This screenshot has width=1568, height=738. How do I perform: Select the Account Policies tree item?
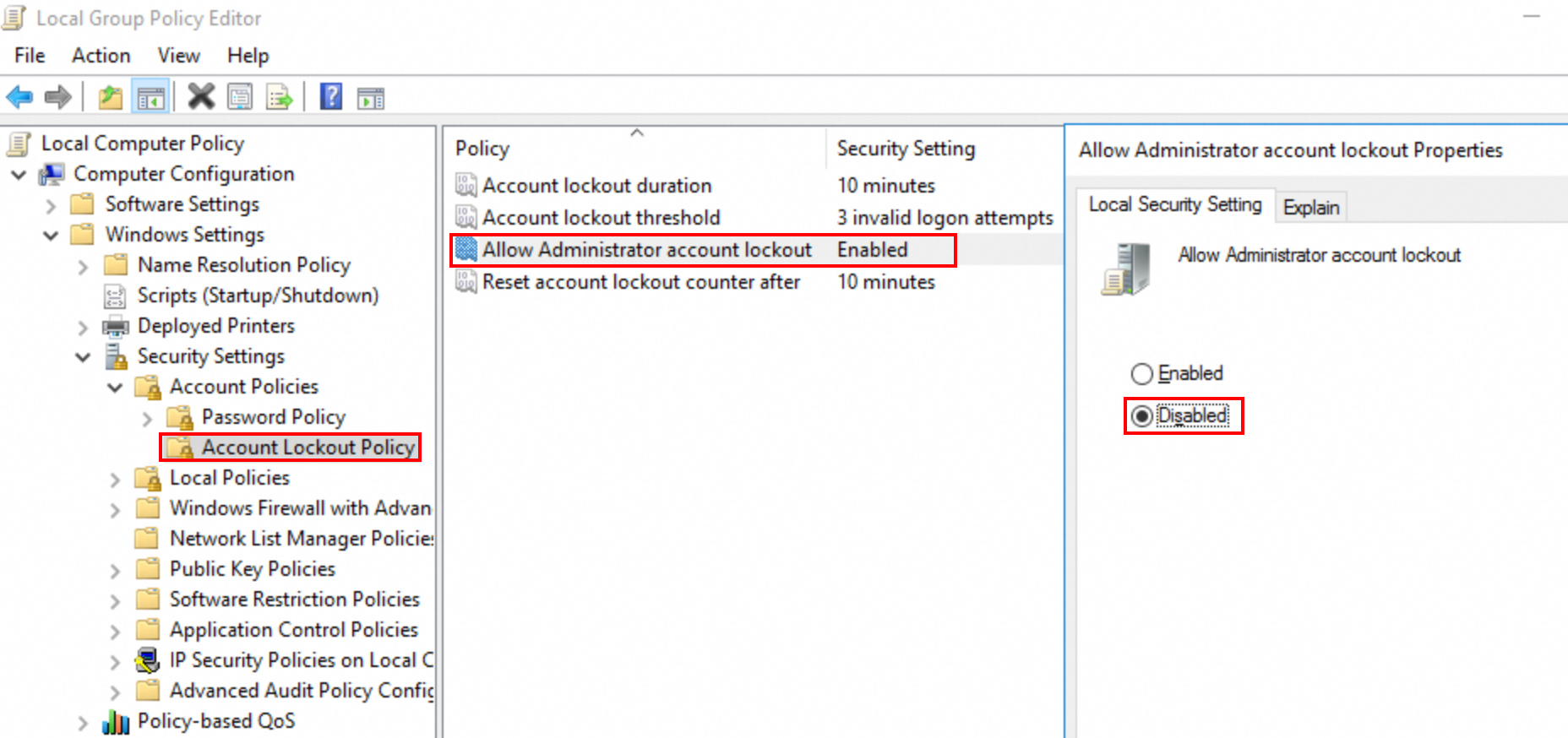[x=244, y=387]
